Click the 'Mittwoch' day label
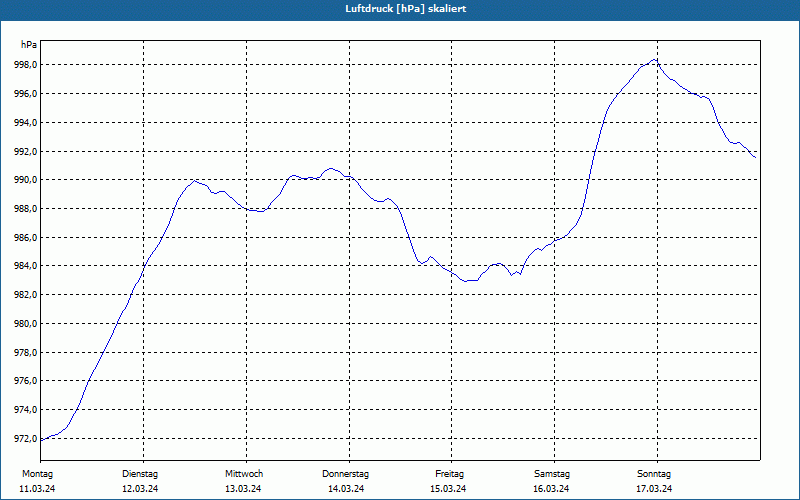The image size is (800, 500). [244, 474]
